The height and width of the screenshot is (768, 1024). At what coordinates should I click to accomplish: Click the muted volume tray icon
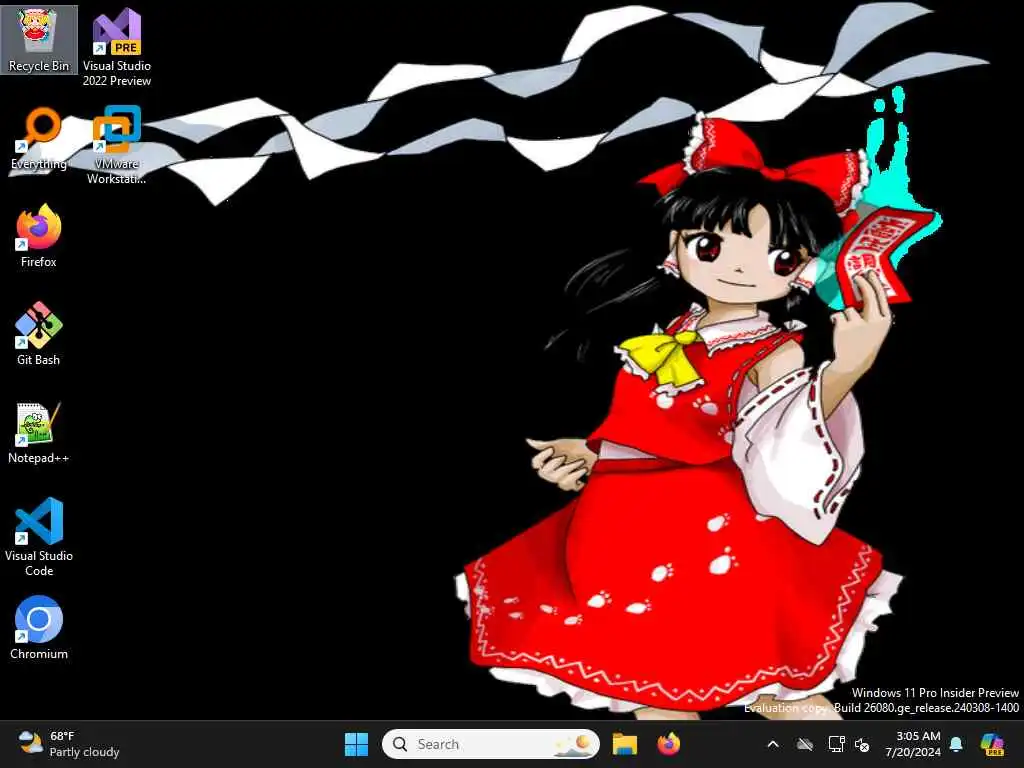tap(862, 745)
